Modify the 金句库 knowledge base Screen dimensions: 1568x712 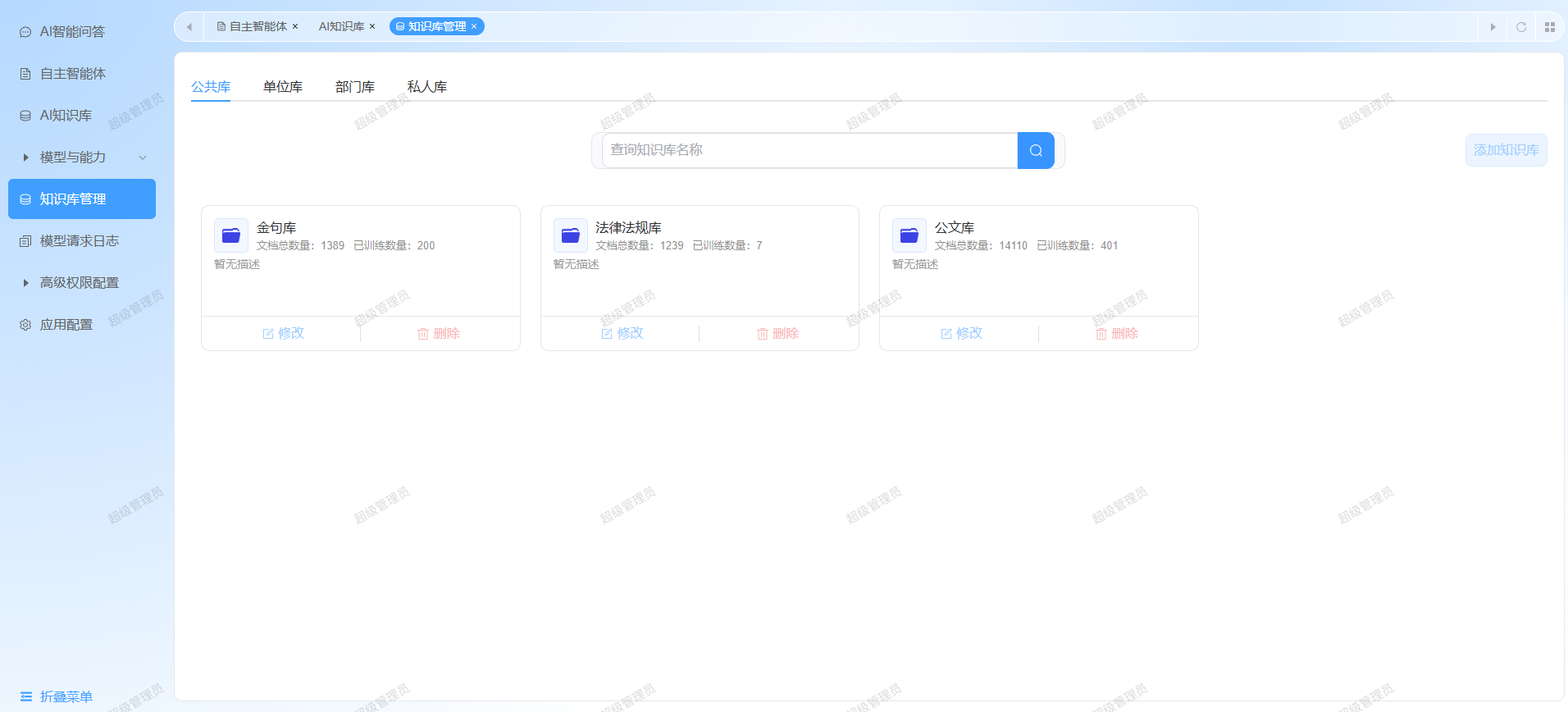coord(283,333)
